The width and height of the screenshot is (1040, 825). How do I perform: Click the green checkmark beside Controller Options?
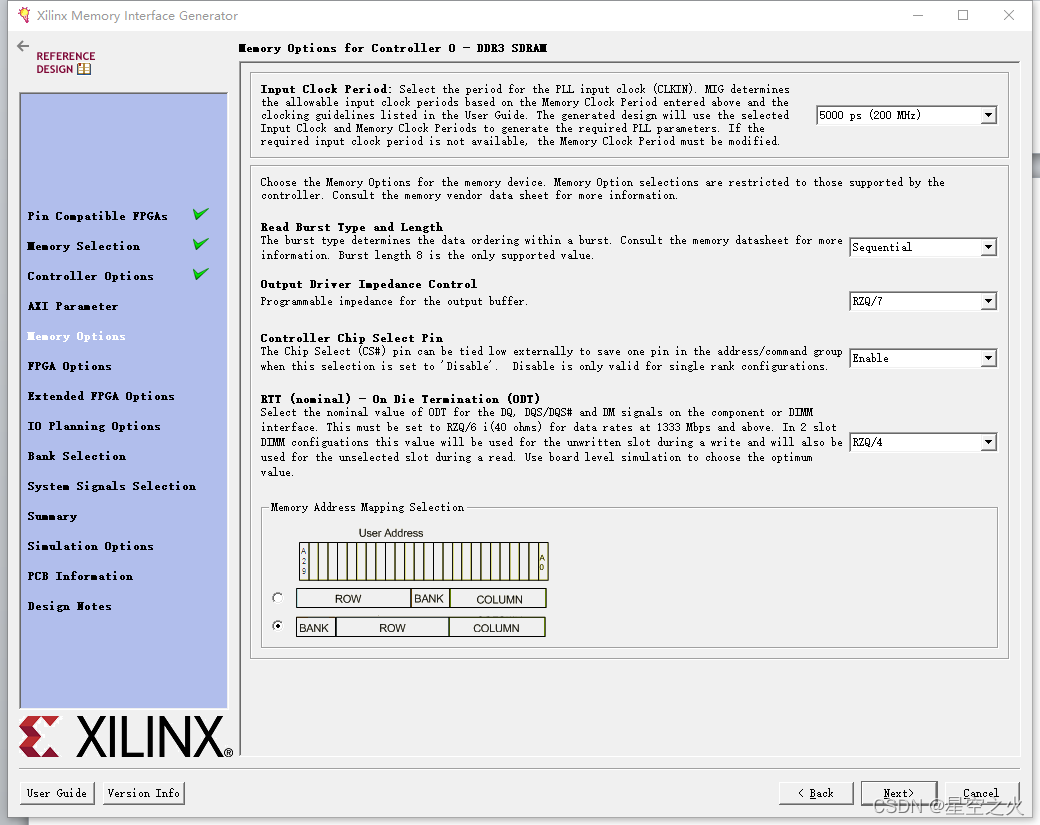point(201,273)
